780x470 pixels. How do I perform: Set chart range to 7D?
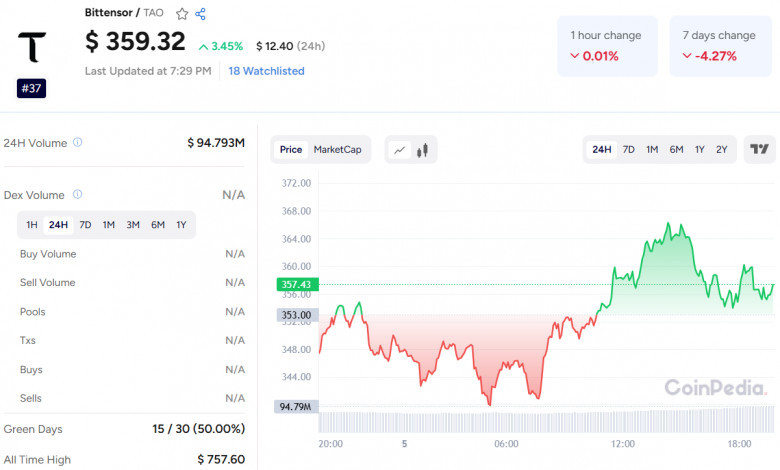click(628, 149)
